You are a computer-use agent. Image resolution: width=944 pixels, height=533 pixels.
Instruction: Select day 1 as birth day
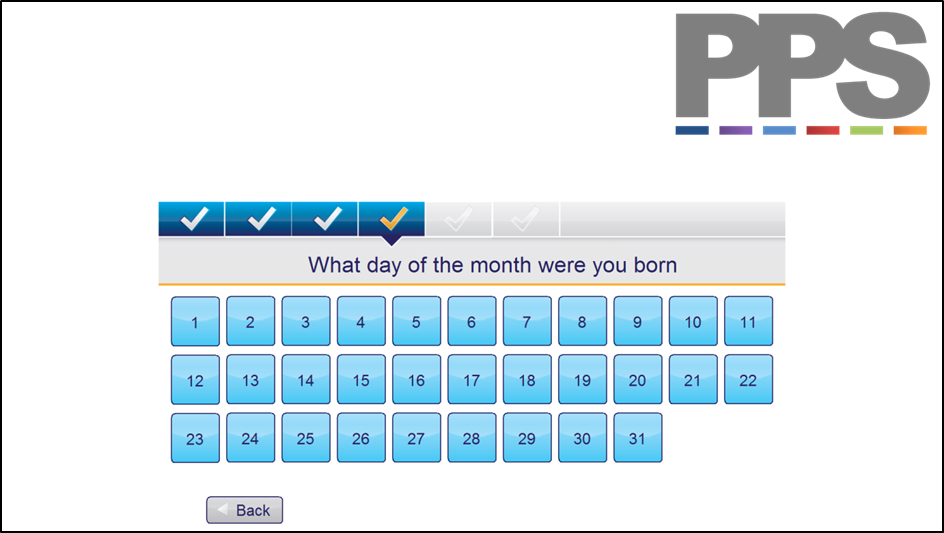tap(195, 322)
